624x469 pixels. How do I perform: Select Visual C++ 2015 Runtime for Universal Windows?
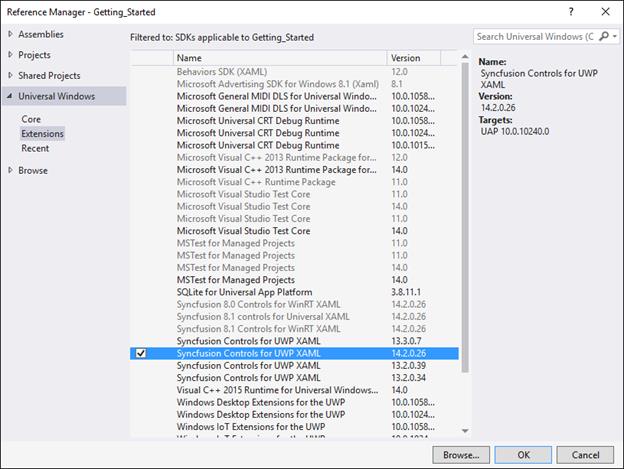pos(294,390)
